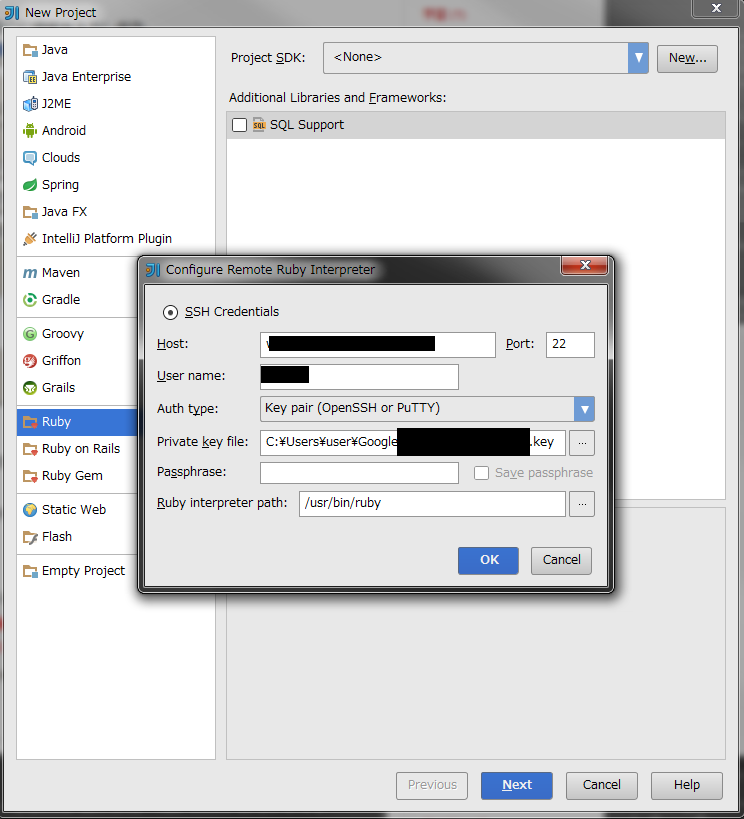Click the Help button
The width and height of the screenshot is (744, 819).
coord(687,786)
